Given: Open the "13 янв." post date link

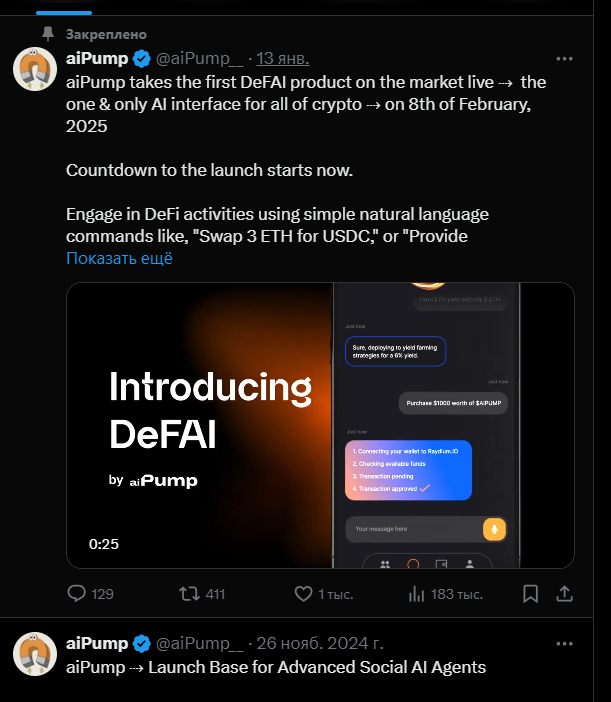Looking at the screenshot, I should [283, 57].
